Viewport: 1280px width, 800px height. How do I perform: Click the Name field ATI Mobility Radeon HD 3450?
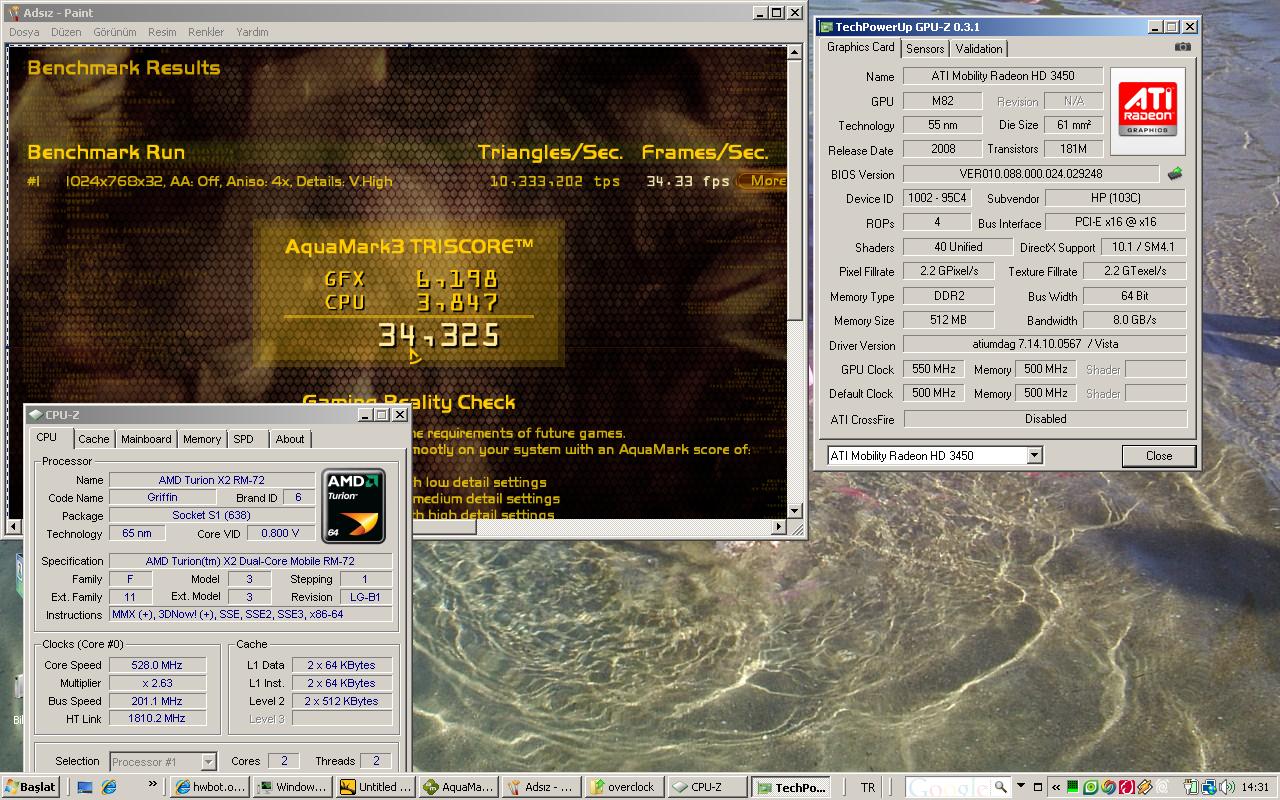tap(1003, 76)
